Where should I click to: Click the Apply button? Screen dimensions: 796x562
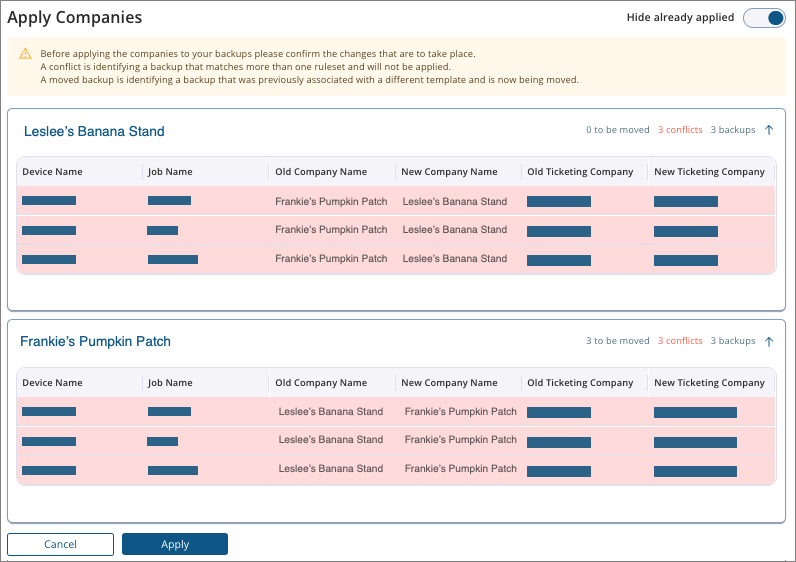pyautogui.click(x=175, y=544)
